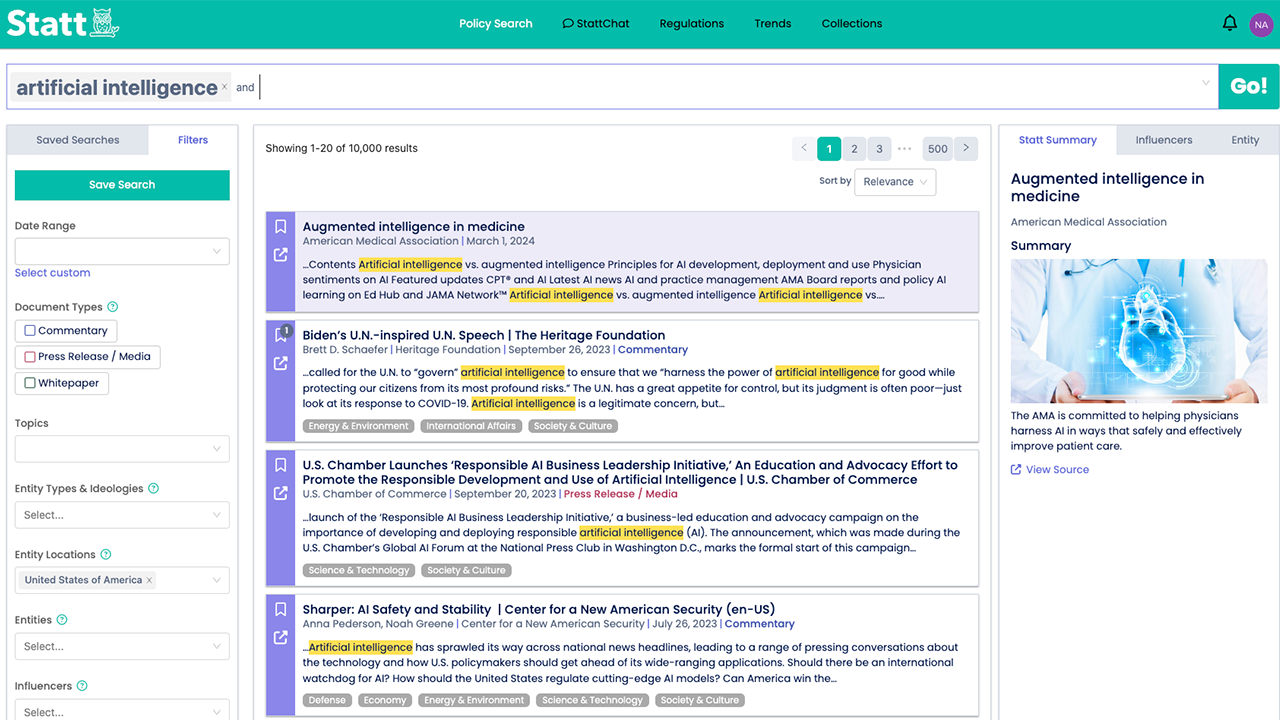This screenshot has width=1280, height=720.
Task: Click the Economy topic tag
Action: [385, 700]
